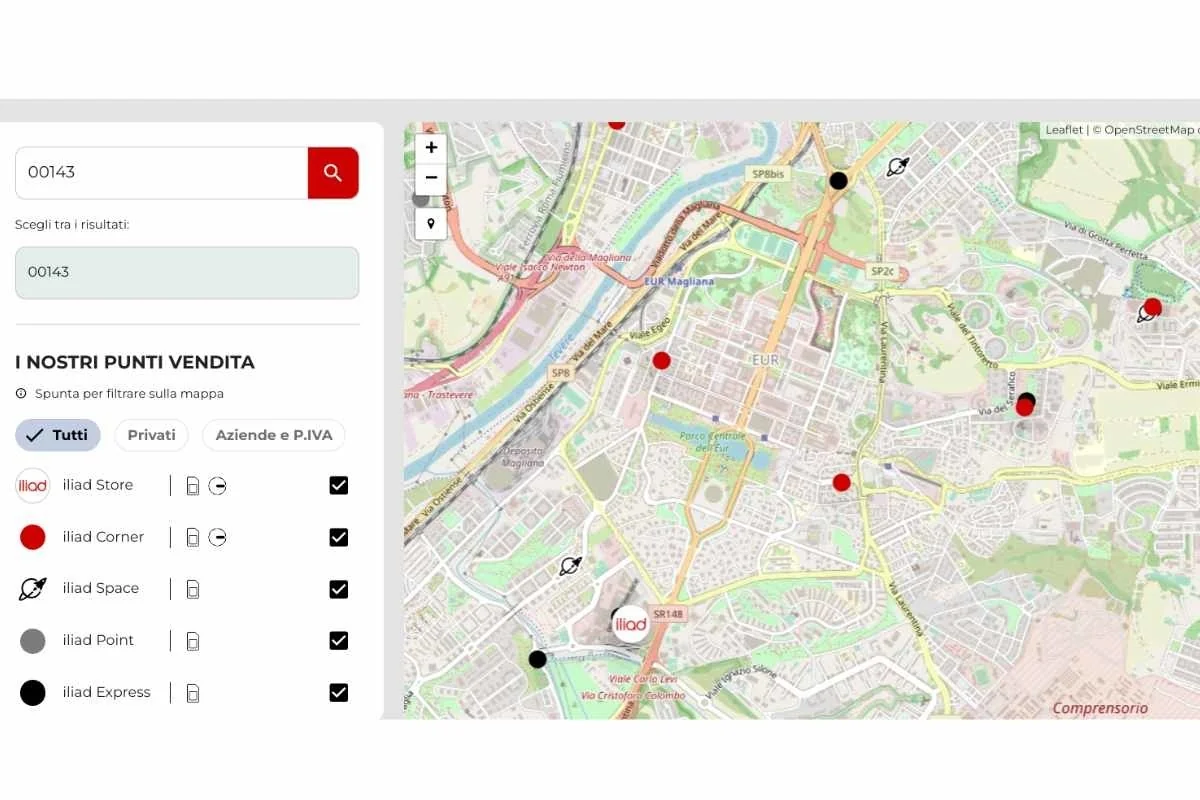Click the iliad Store logo marker on map

(631, 624)
